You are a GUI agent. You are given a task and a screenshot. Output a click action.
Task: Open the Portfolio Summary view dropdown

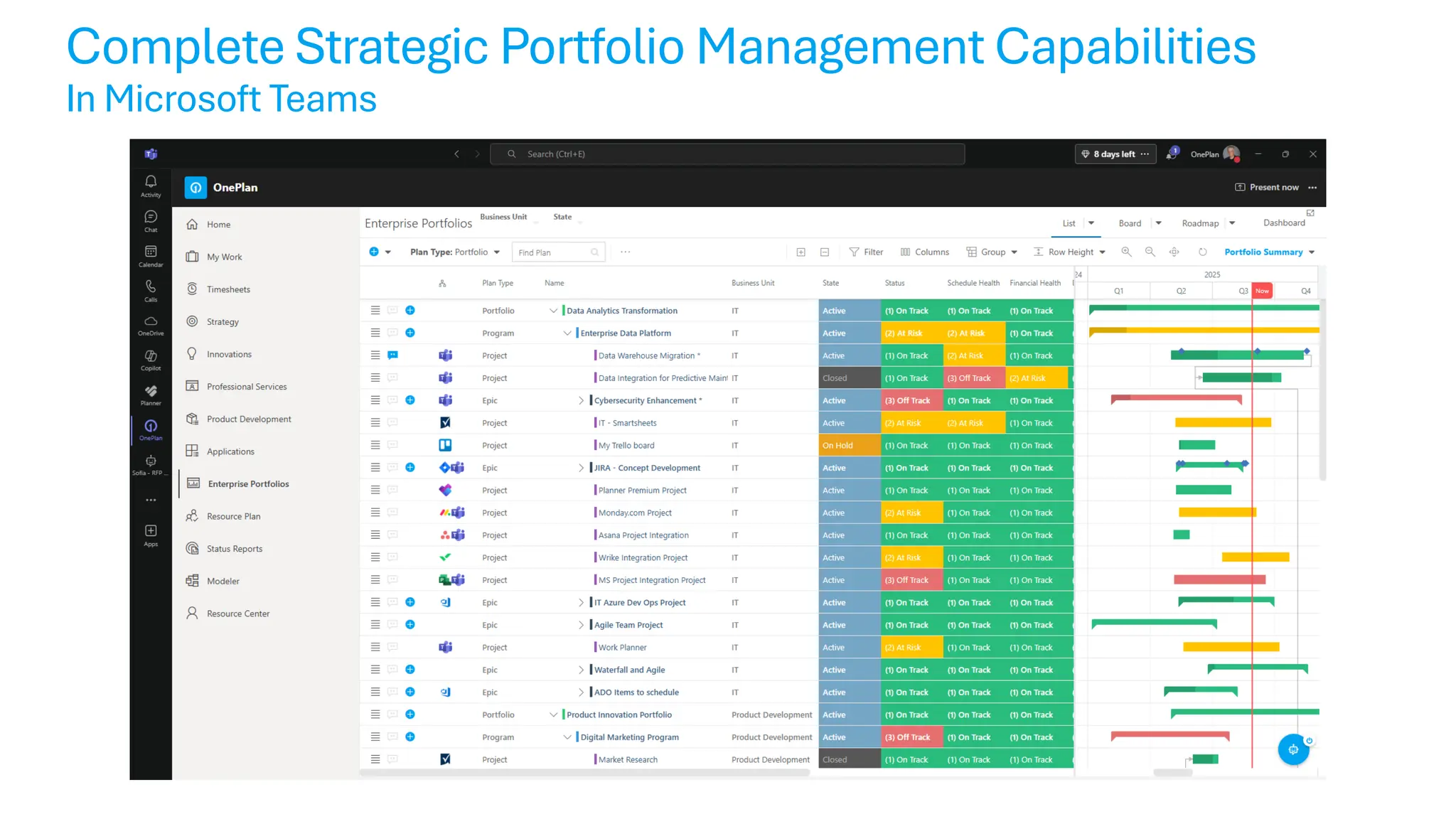click(1269, 252)
